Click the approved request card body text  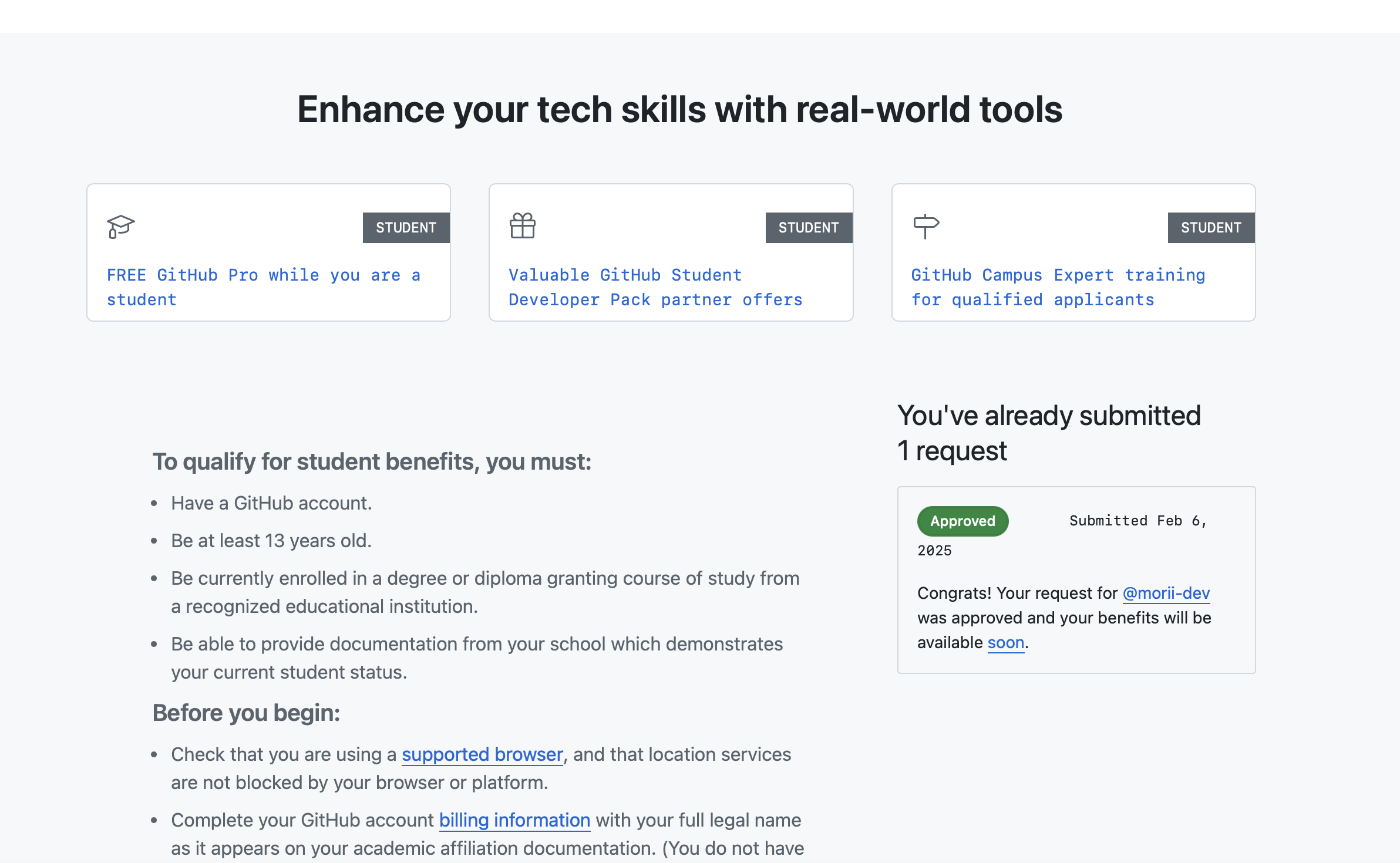point(1064,618)
